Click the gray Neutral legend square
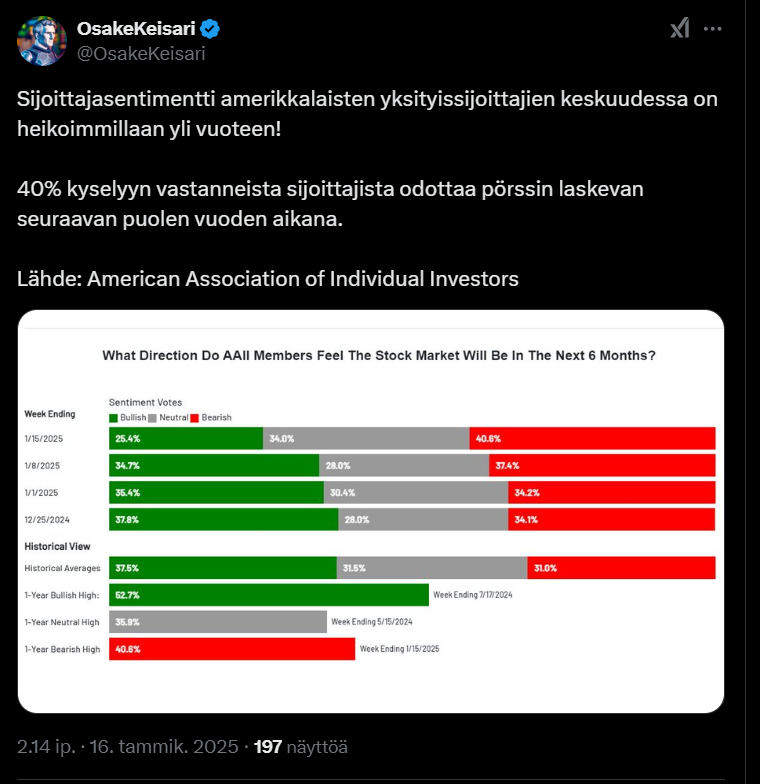Image resolution: width=760 pixels, height=784 pixels. [152, 418]
